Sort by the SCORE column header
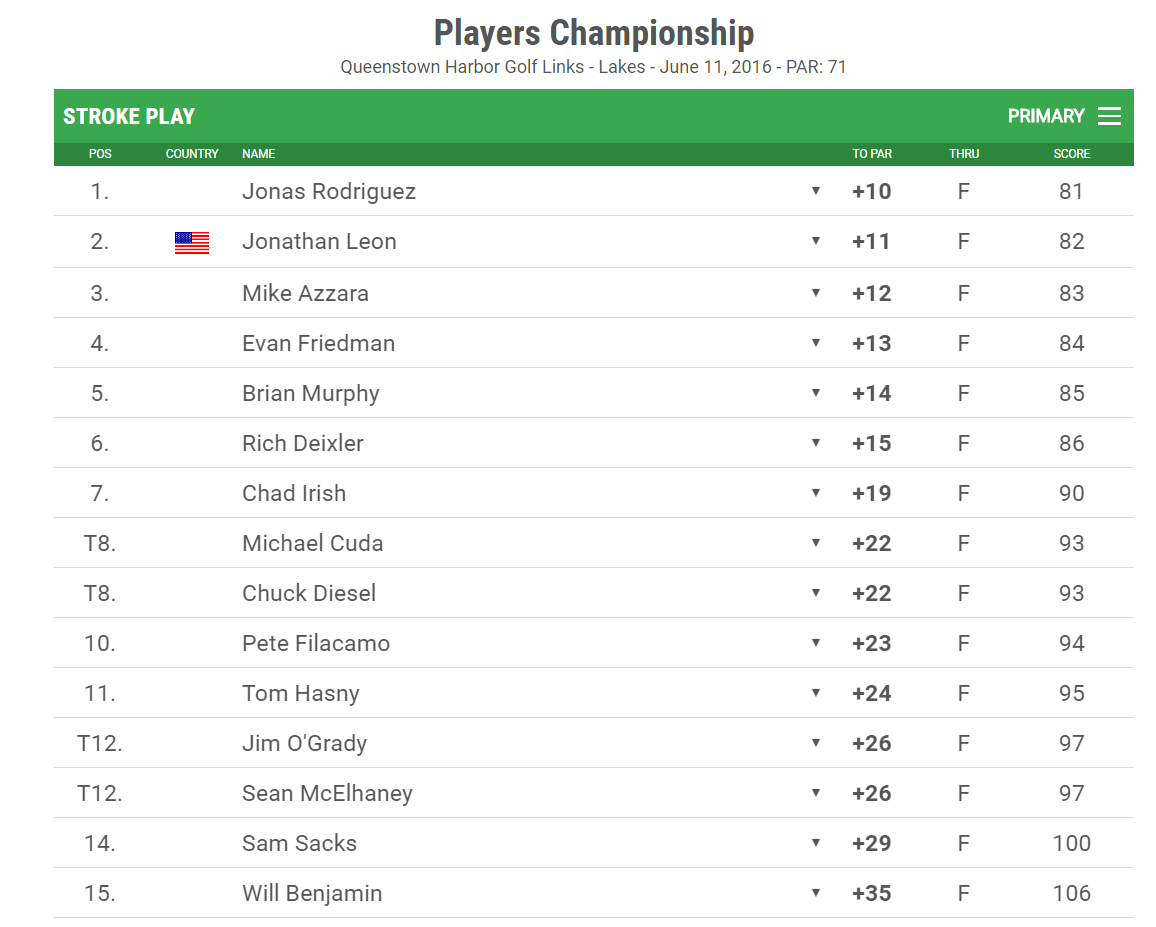Image resolution: width=1156 pixels, height=927 pixels. (1071, 153)
